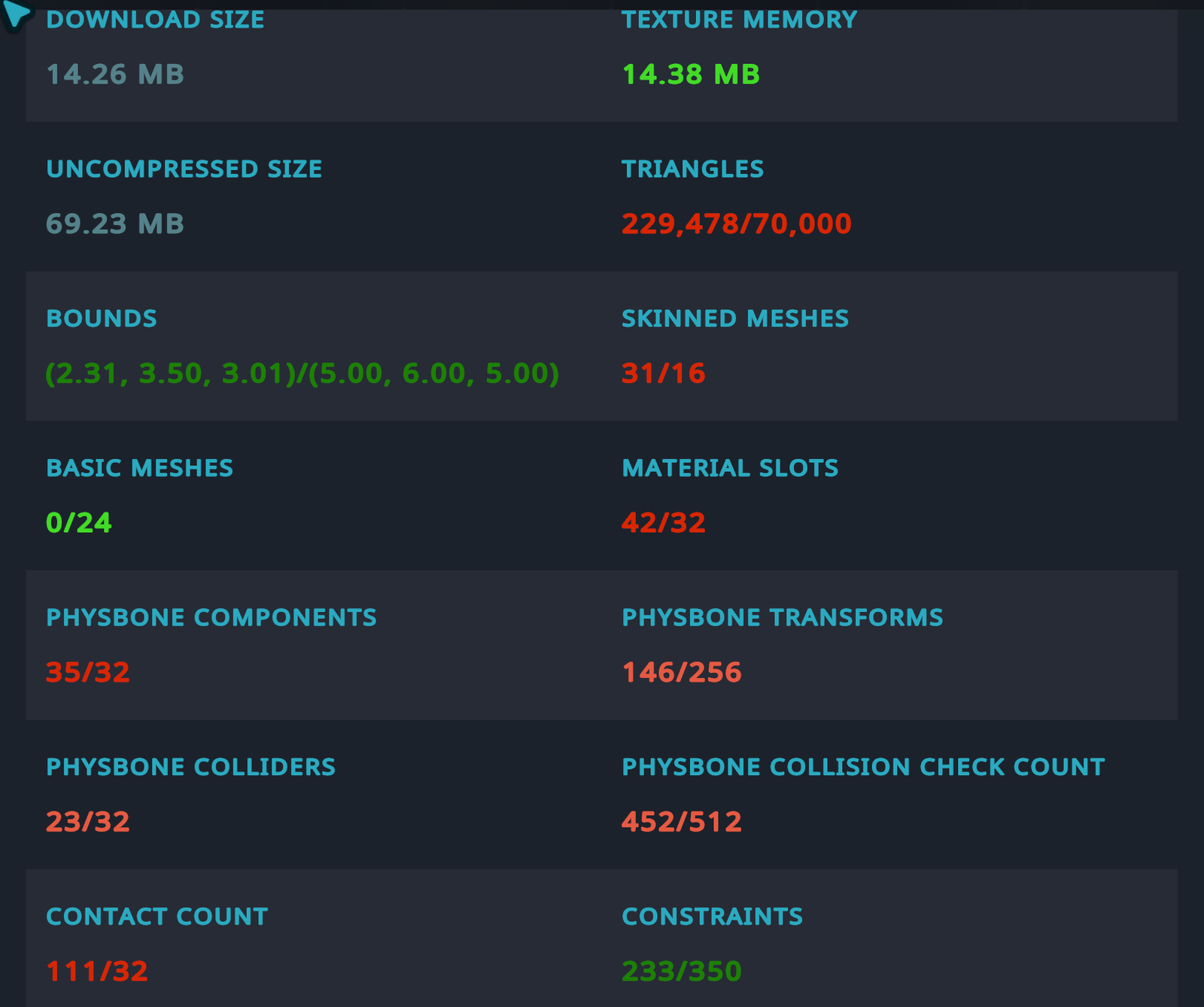Click the Triangles label

click(x=692, y=169)
